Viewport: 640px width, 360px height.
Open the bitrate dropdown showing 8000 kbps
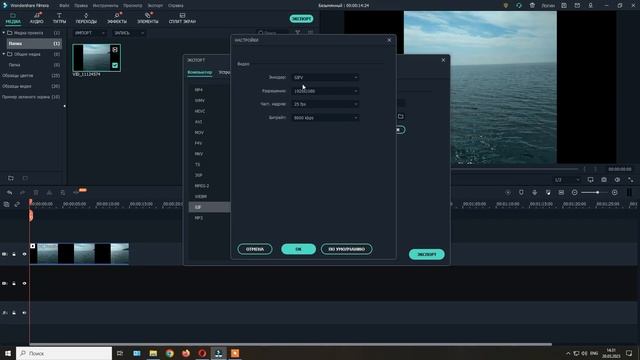pos(325,118)
